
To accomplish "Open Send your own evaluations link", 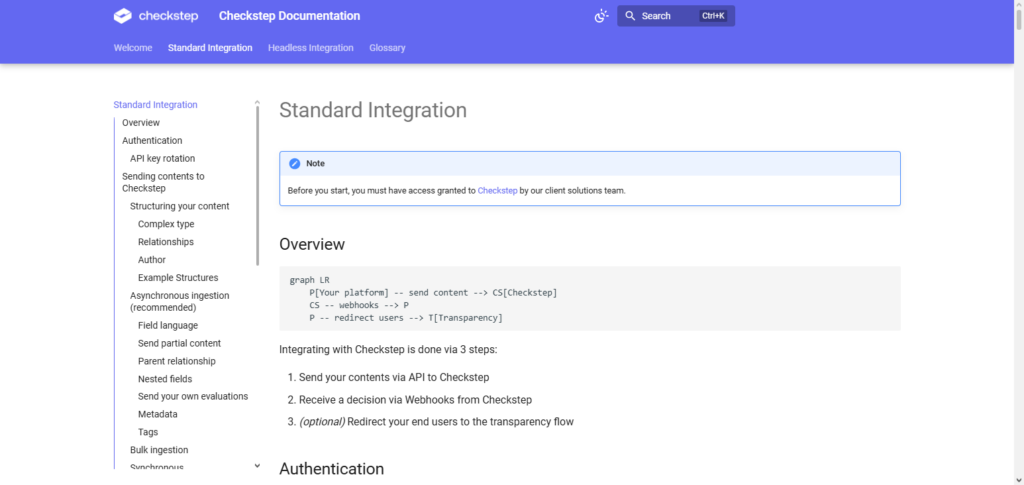I will pos(193,396).
